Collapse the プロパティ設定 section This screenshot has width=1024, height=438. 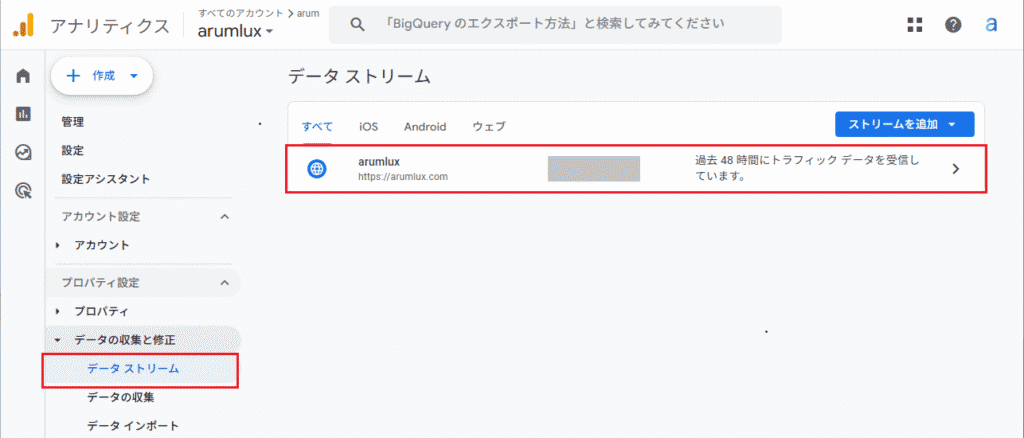225,283
